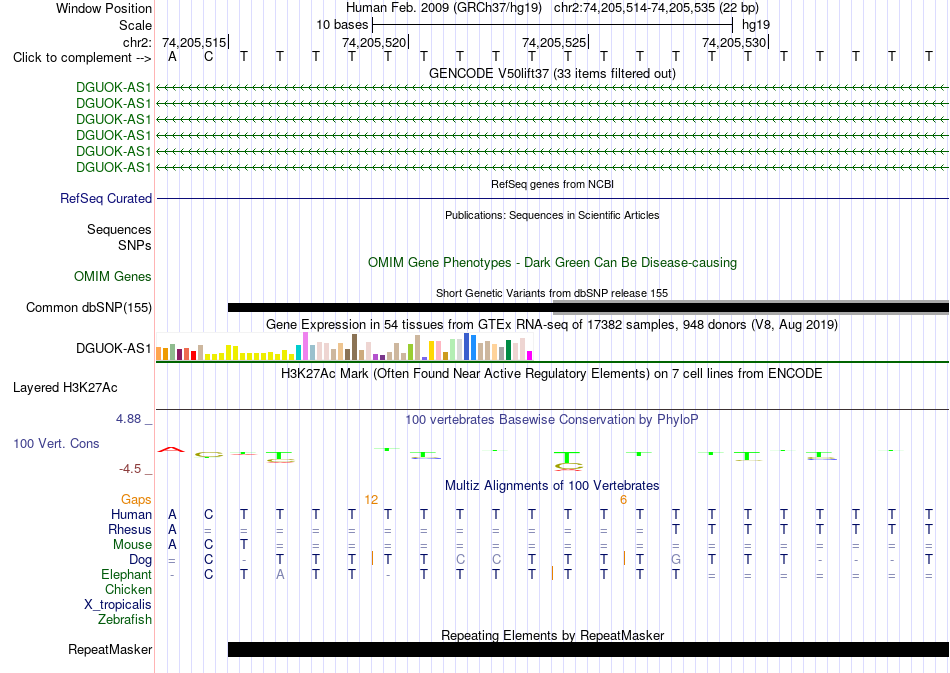Click the Elephant species row label
The image size is (950, 673).
127,574
